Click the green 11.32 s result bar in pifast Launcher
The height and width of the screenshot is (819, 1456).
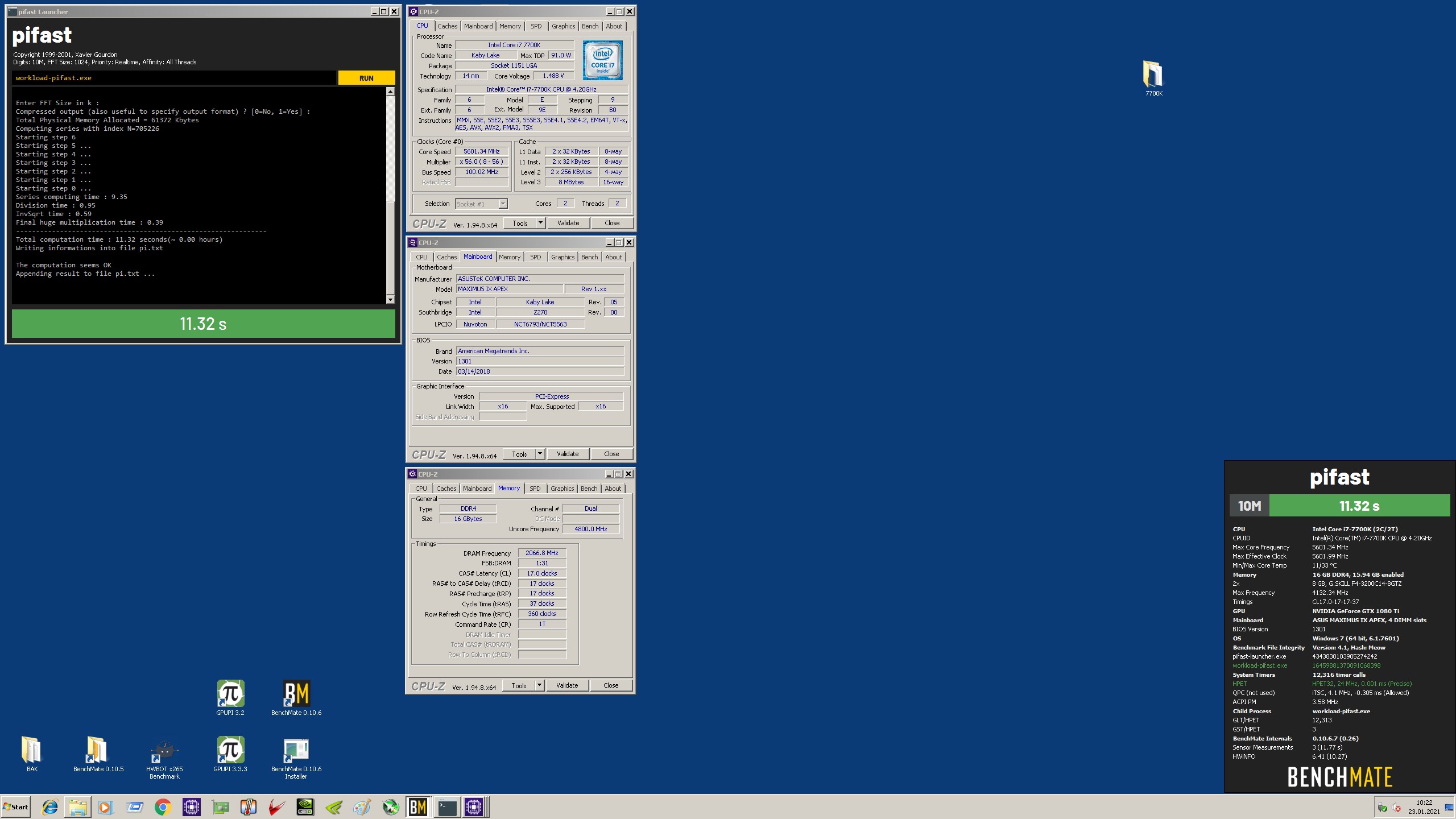coord(203,324)
